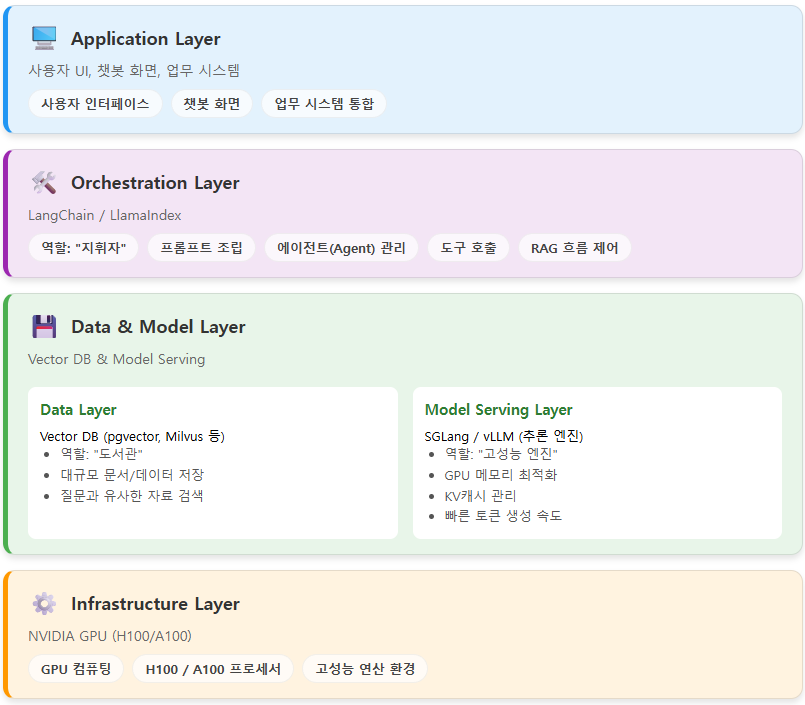Click the Orchestration Layer hammer-and-wrench icon
The image size is (805, 705).
coord(43,183)
